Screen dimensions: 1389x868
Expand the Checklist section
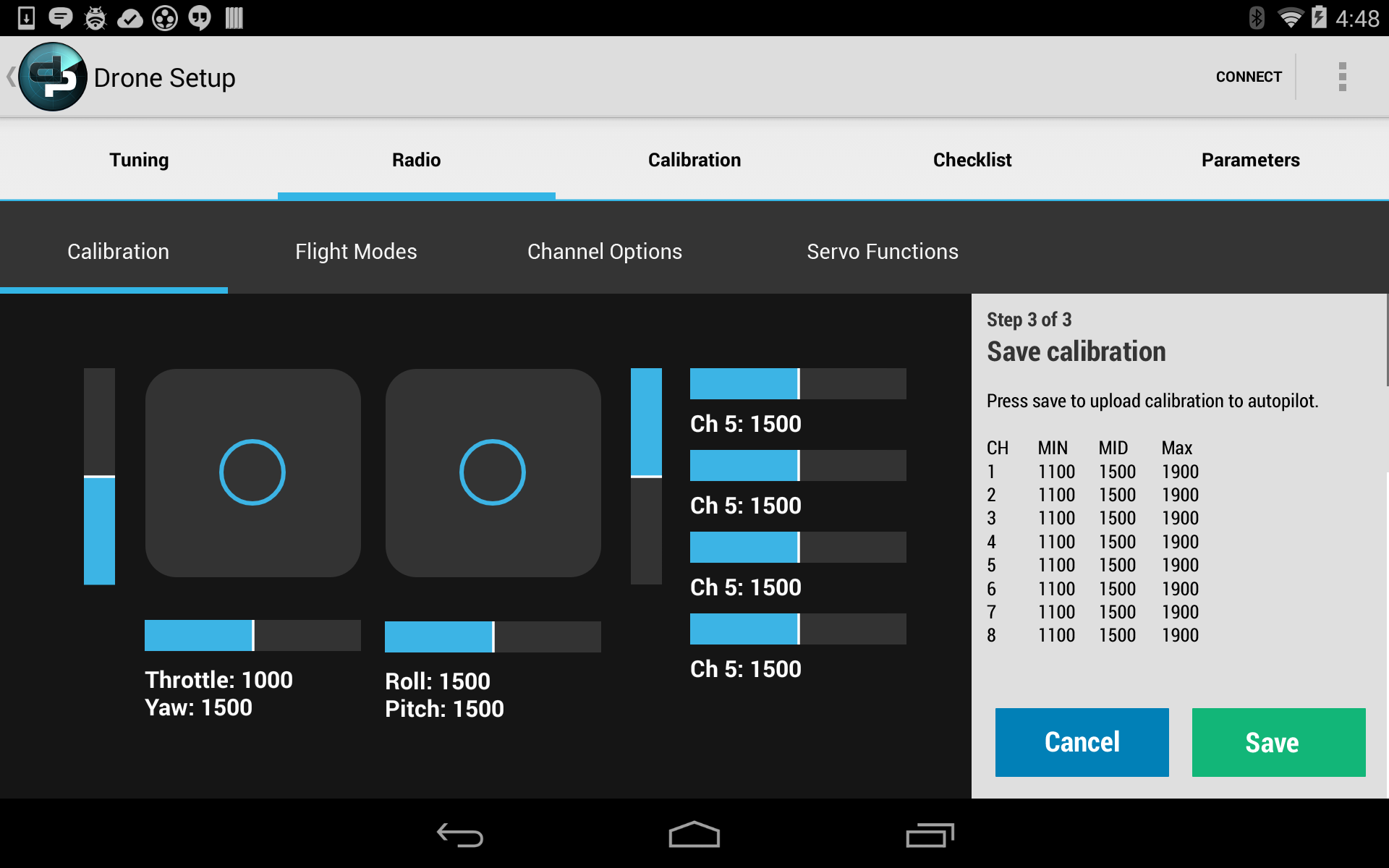(972, 159)
